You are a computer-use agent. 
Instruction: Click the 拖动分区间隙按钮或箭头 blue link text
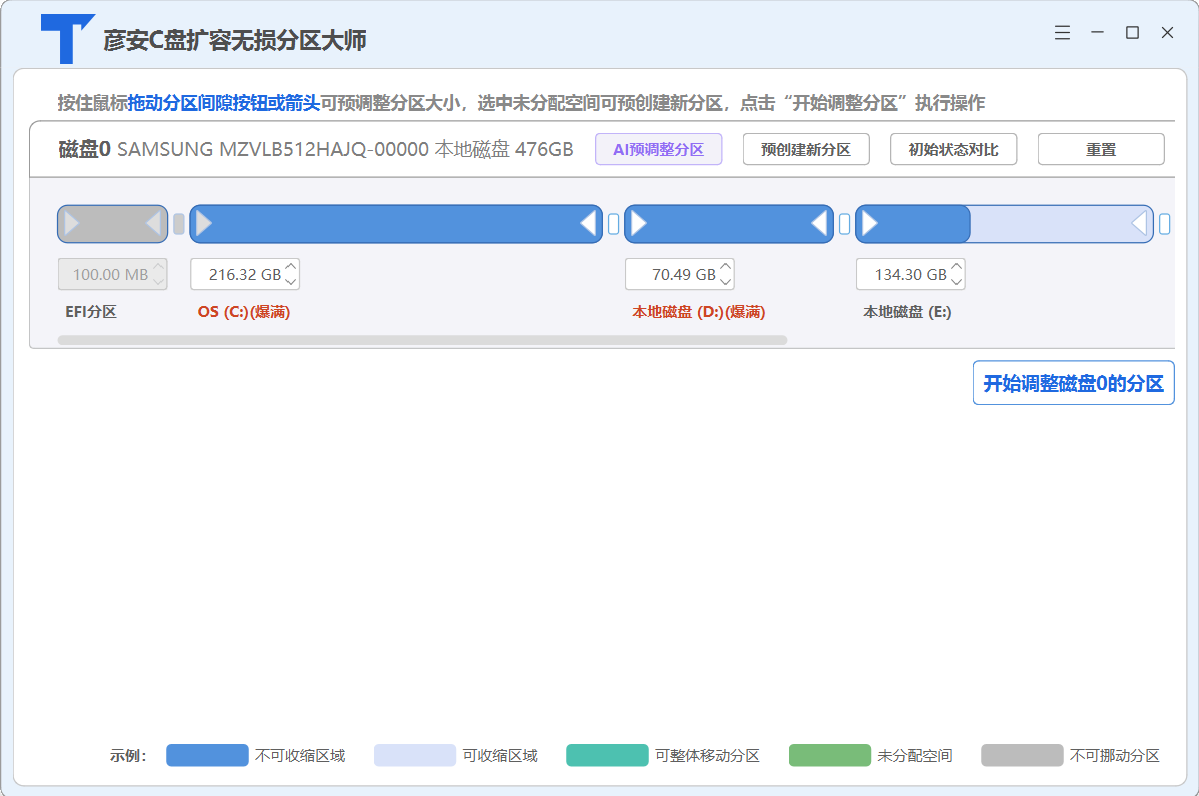point(223,102)
